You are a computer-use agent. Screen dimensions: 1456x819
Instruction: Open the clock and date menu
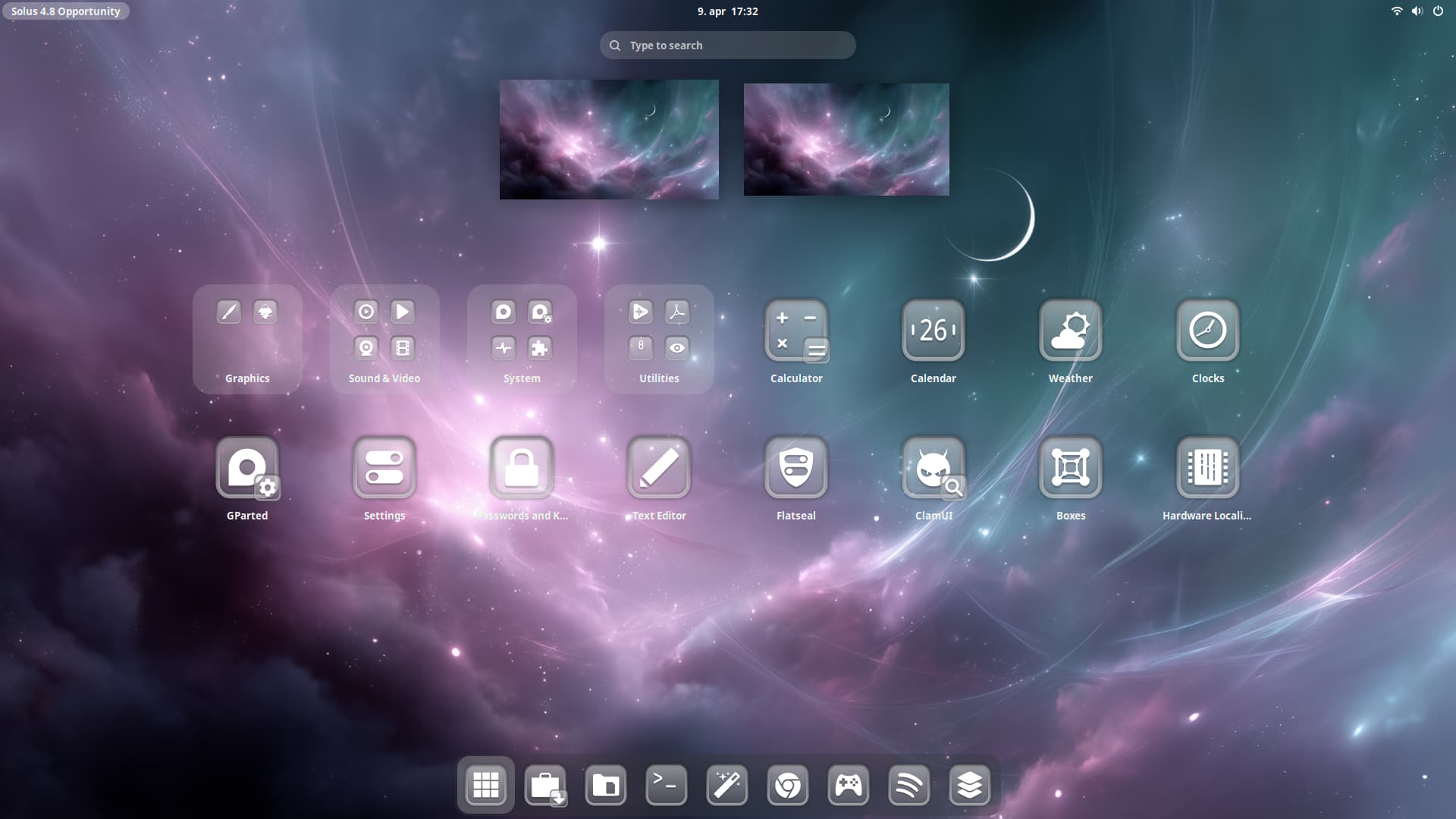coord(727,11)
